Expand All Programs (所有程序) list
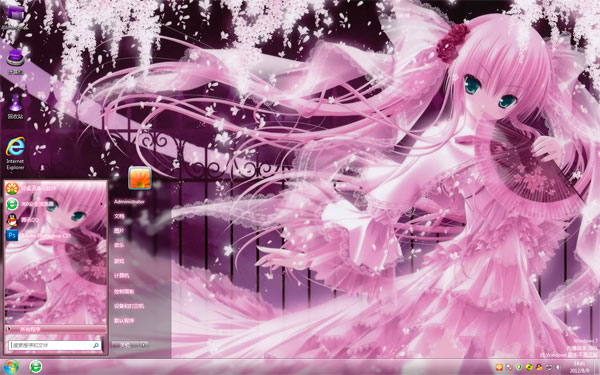 pos(55,329)
